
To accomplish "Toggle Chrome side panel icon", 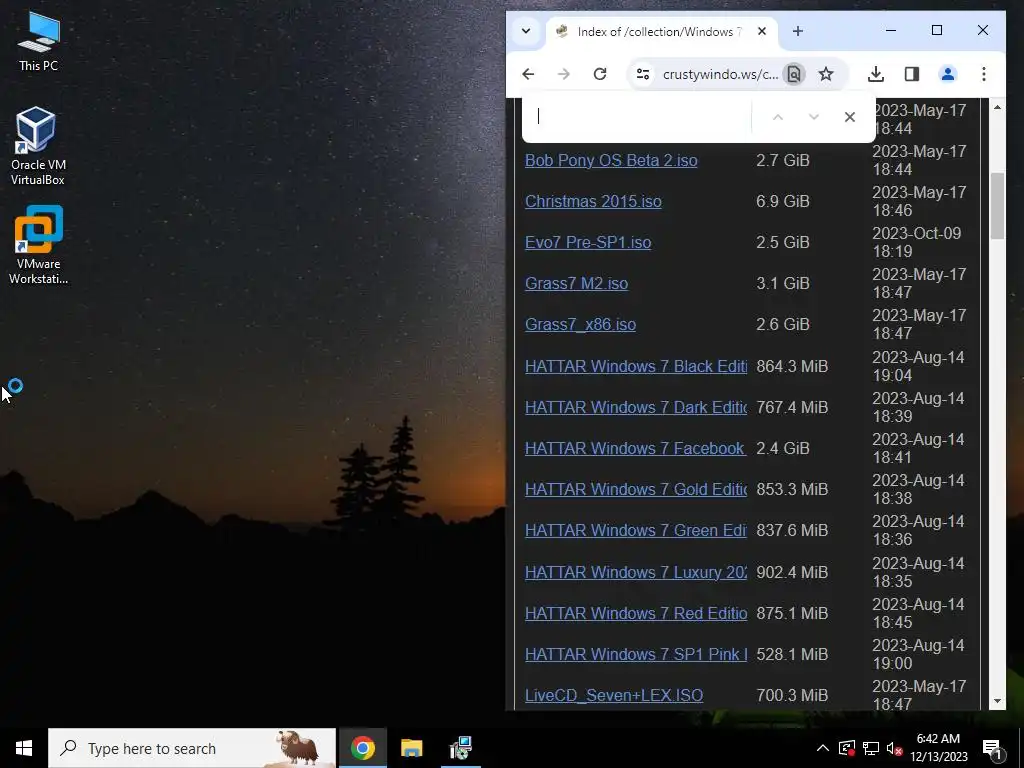I will pyautogui.click(x=912, y=74).
